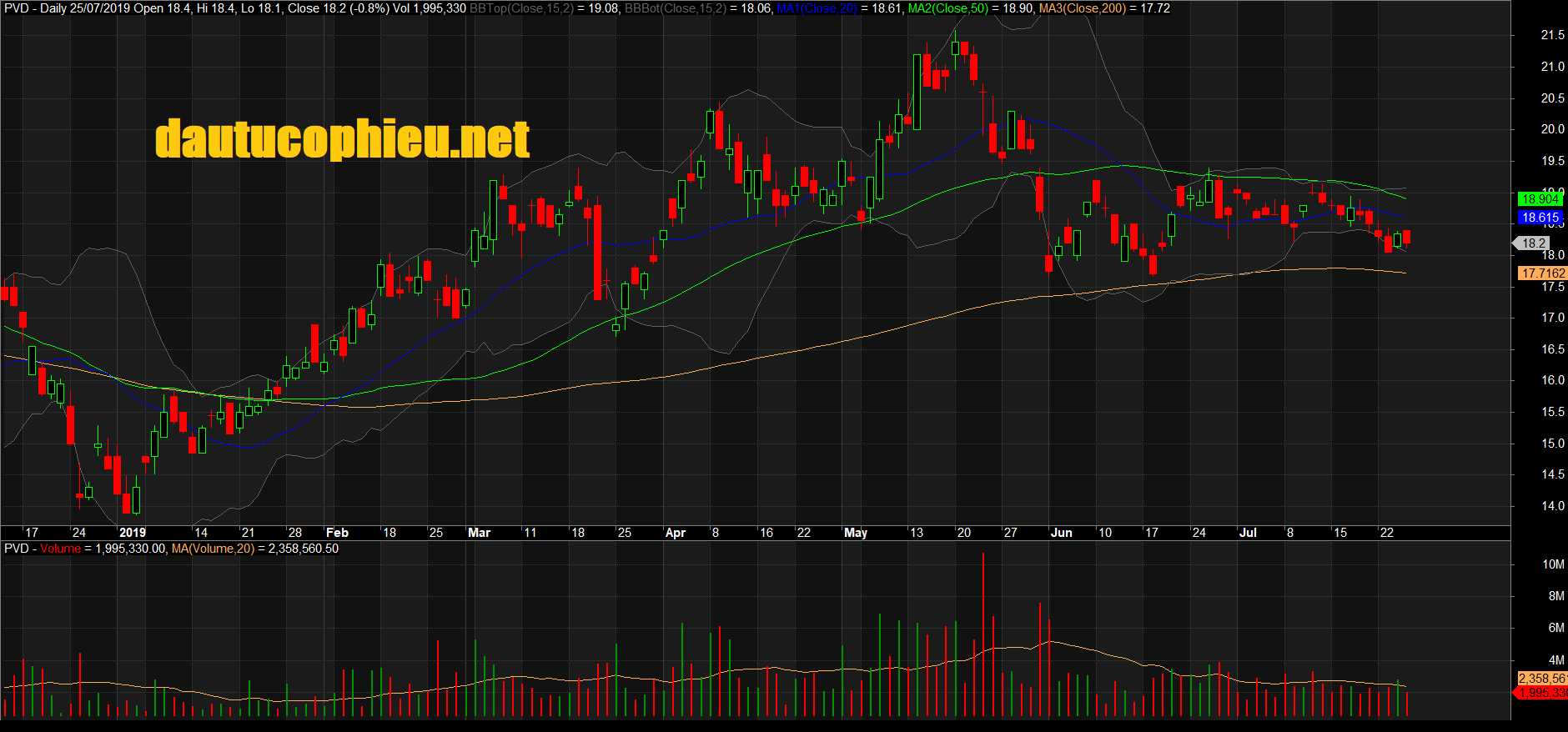Click the 21.5 level on price axis
This screenshot has width=1568, height=732.
1552,35
